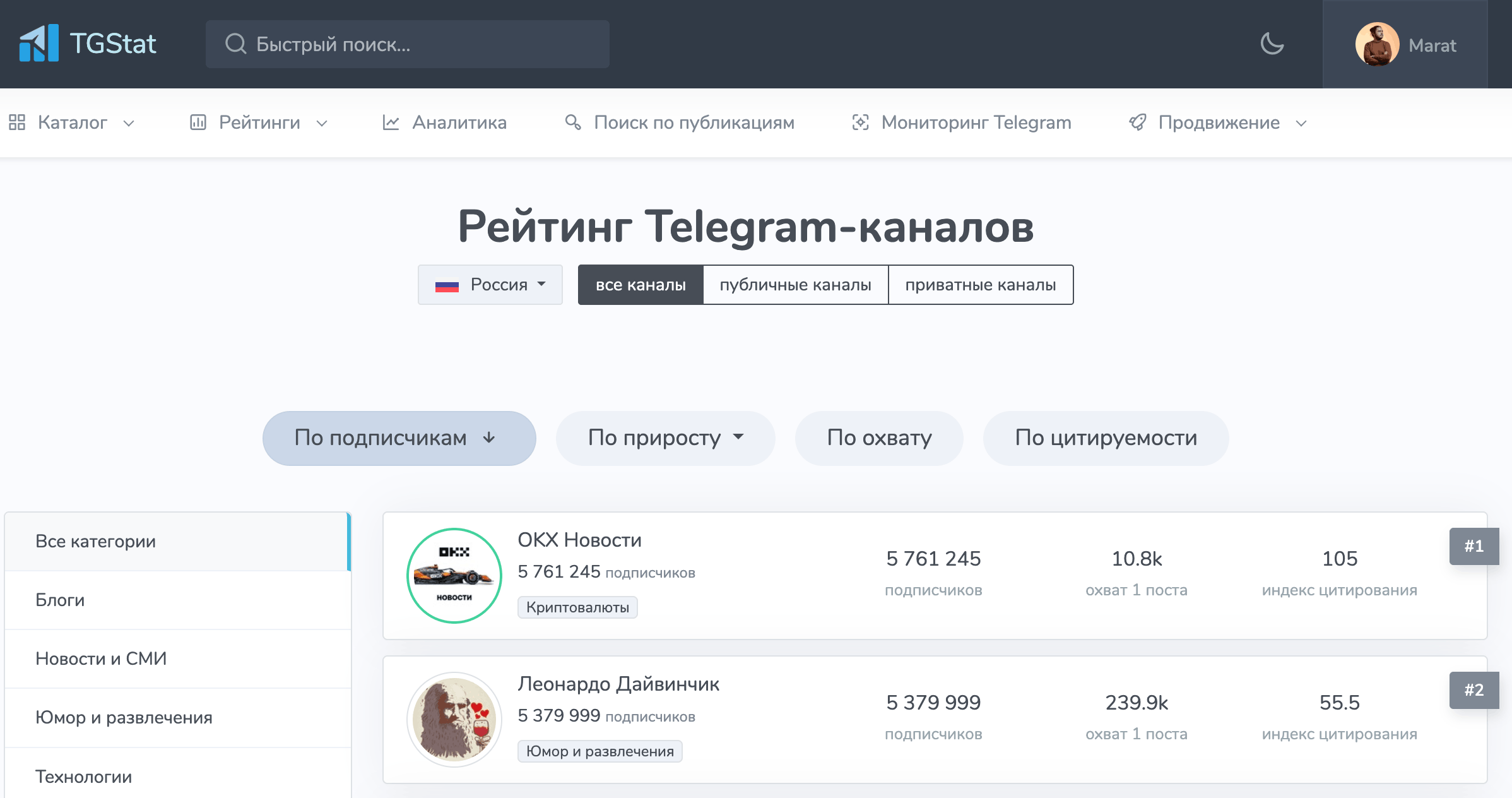Select the Блоги category
This screenshot has height=798, width=1512.
tap(177, 600)
